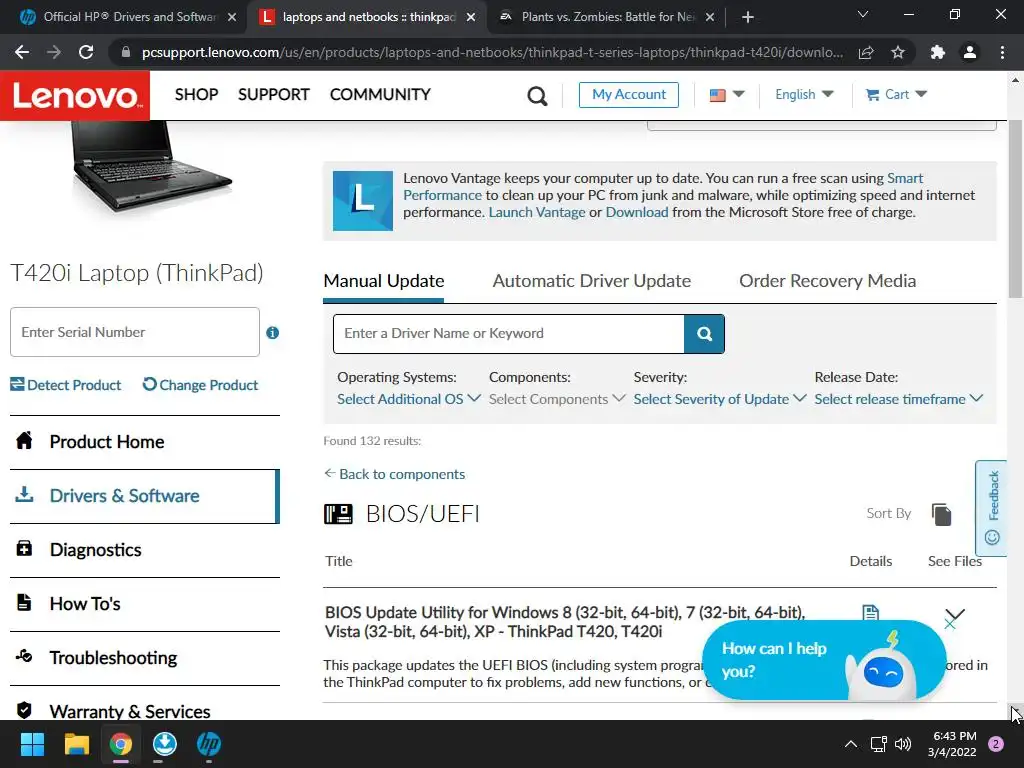Open the English language dropdown
1024x768 pixels.
[804, 95]
